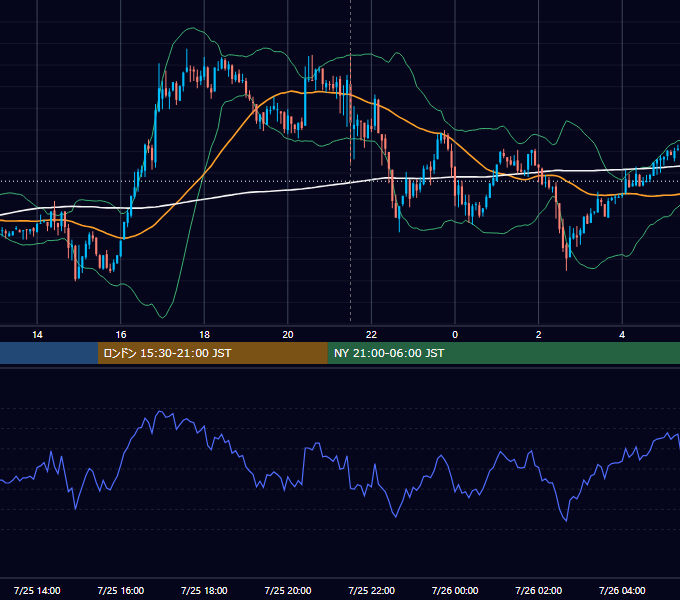The height and width of the screenshot is (600, 680).
Task: Click the ロンドン 15:30-21:00 JST session bar
Action: click(x=212, y=353)
